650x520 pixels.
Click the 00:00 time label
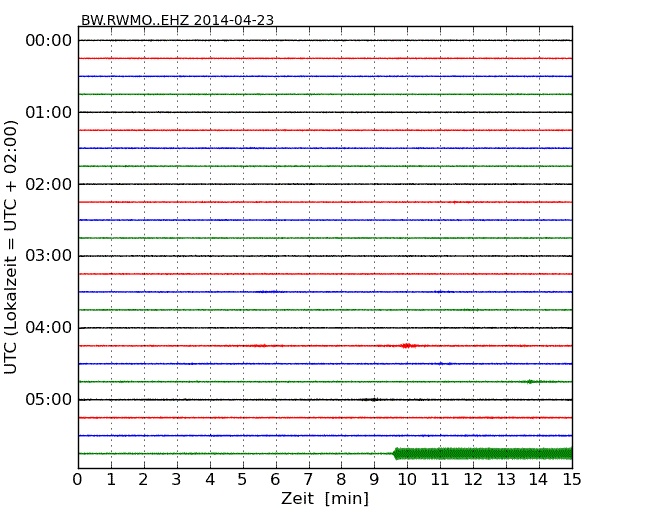pos(49,41)
